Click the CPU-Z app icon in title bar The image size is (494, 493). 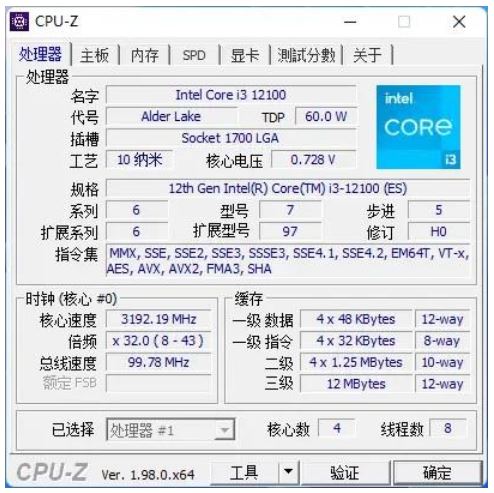19,21
